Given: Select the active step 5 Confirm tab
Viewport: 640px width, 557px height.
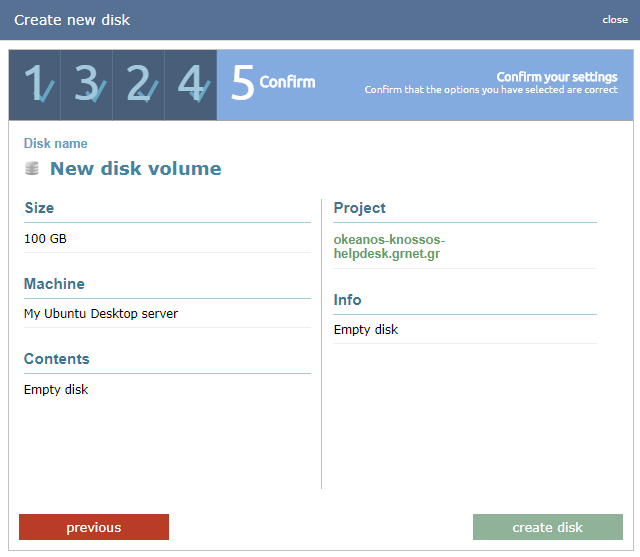Looking at the screenshot, I should [273, 83].
